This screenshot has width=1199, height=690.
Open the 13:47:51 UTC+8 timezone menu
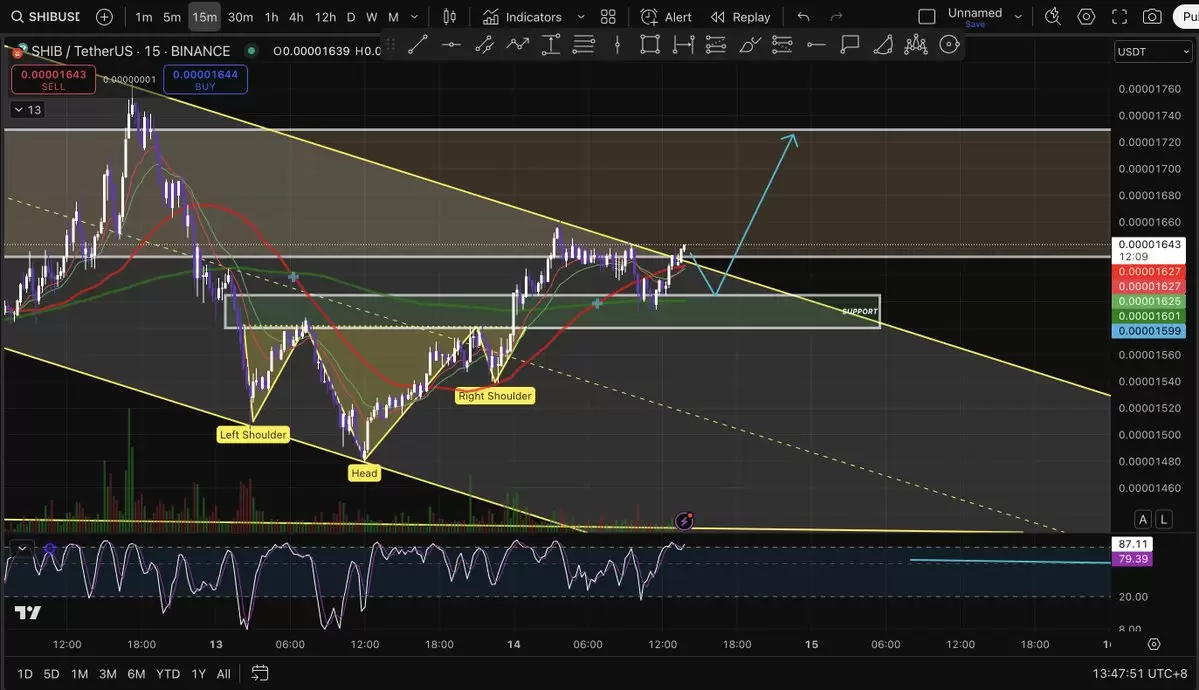click(1139, 674)
